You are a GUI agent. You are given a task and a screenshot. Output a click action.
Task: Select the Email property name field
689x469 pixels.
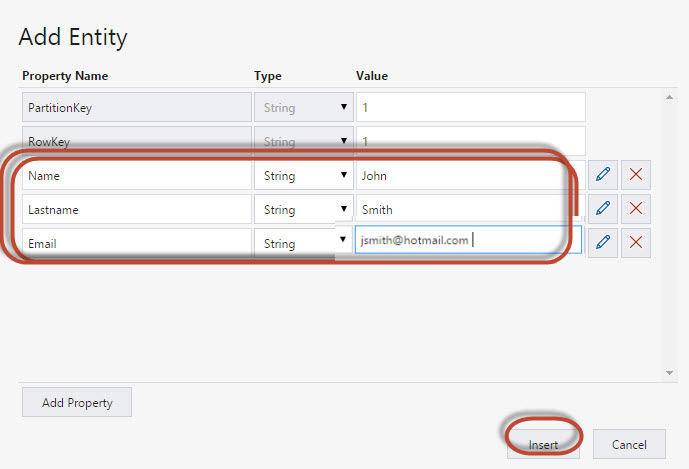[x=137, y=243]
